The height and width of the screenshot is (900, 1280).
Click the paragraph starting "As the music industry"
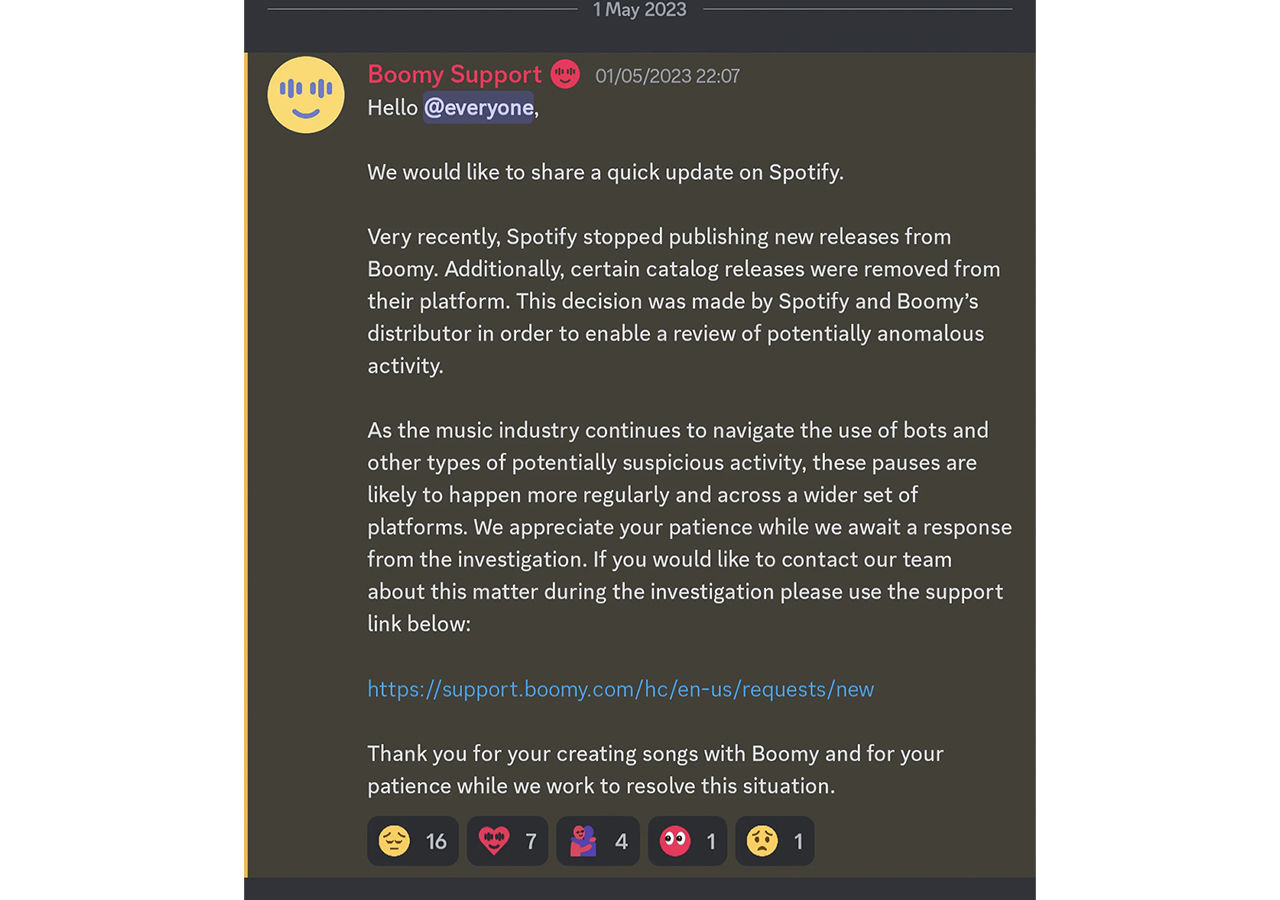click(x=689, y=527)
